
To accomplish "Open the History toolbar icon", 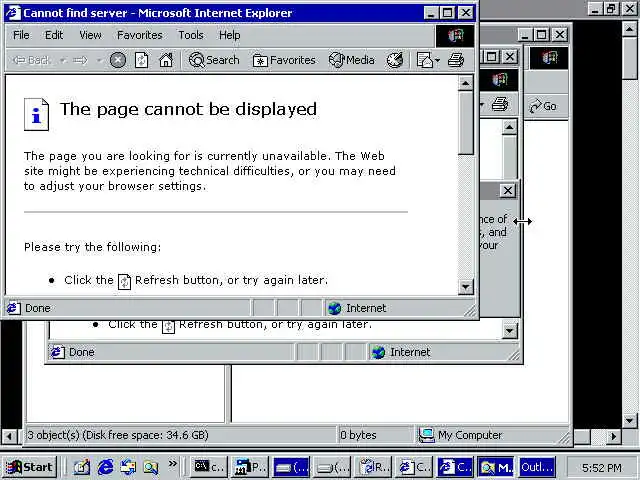I will (395, 60).
